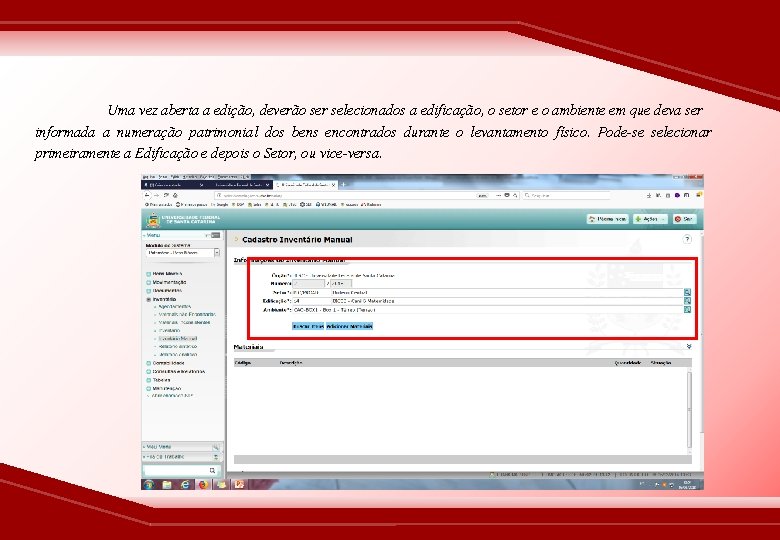This screenshot has height=540, width=780.
Task: Switch to the second browser tab
Action: click(240, 184)
